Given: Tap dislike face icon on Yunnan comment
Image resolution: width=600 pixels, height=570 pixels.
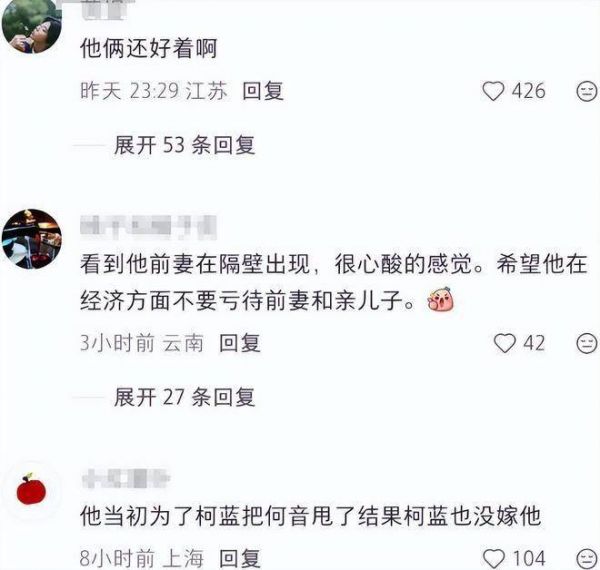Looking at the screenshot, I should (x=587, y=343).
